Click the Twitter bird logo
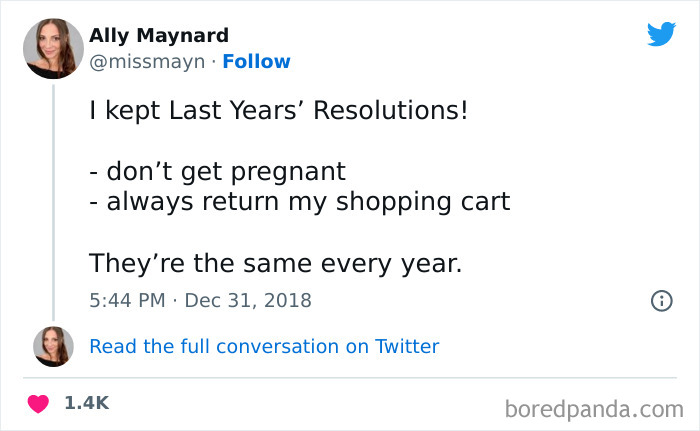Screen dimensions: 700x431 pos(661,35)
